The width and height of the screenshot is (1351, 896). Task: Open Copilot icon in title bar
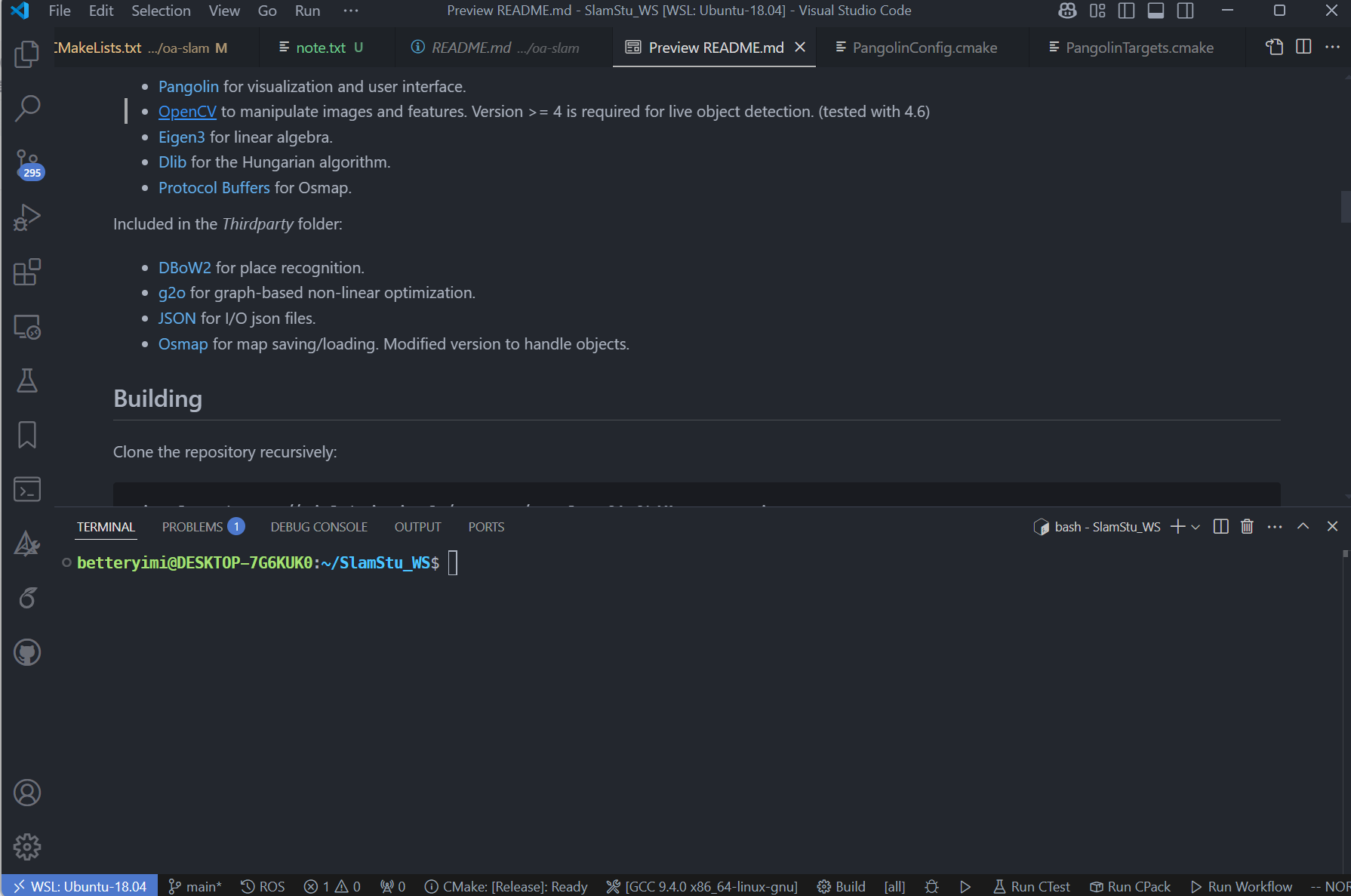point(1067,11)
